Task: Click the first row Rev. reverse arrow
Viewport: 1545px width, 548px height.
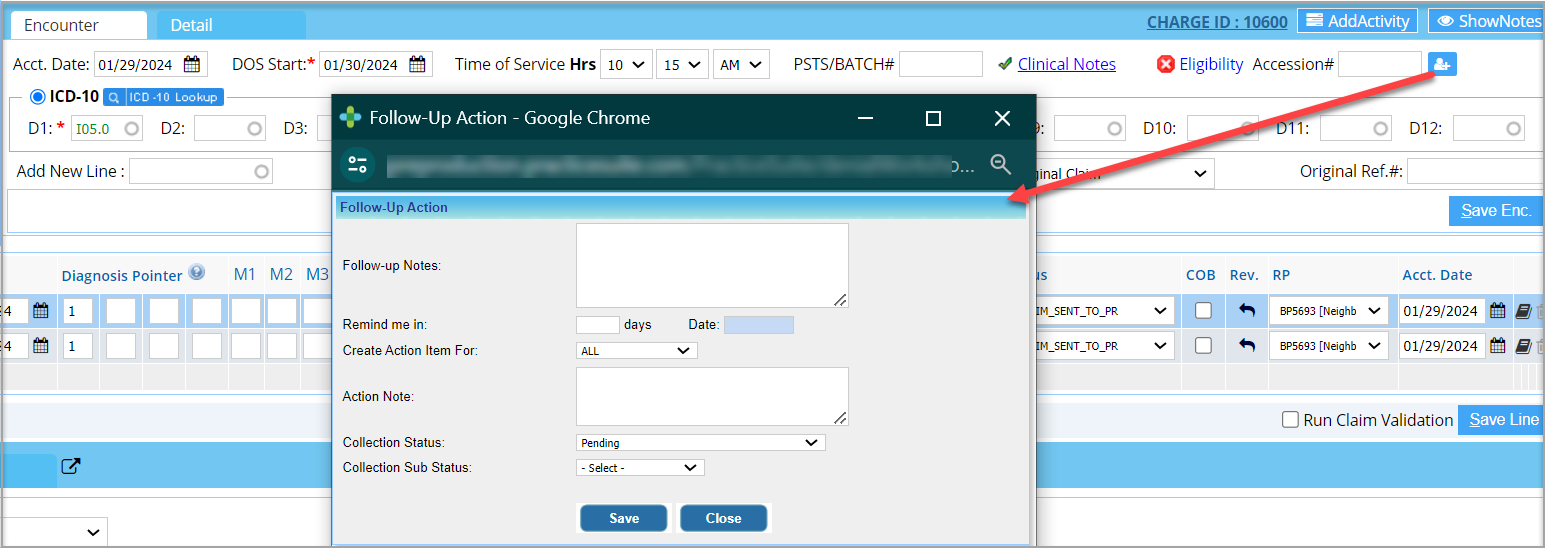Action: 1246,311
